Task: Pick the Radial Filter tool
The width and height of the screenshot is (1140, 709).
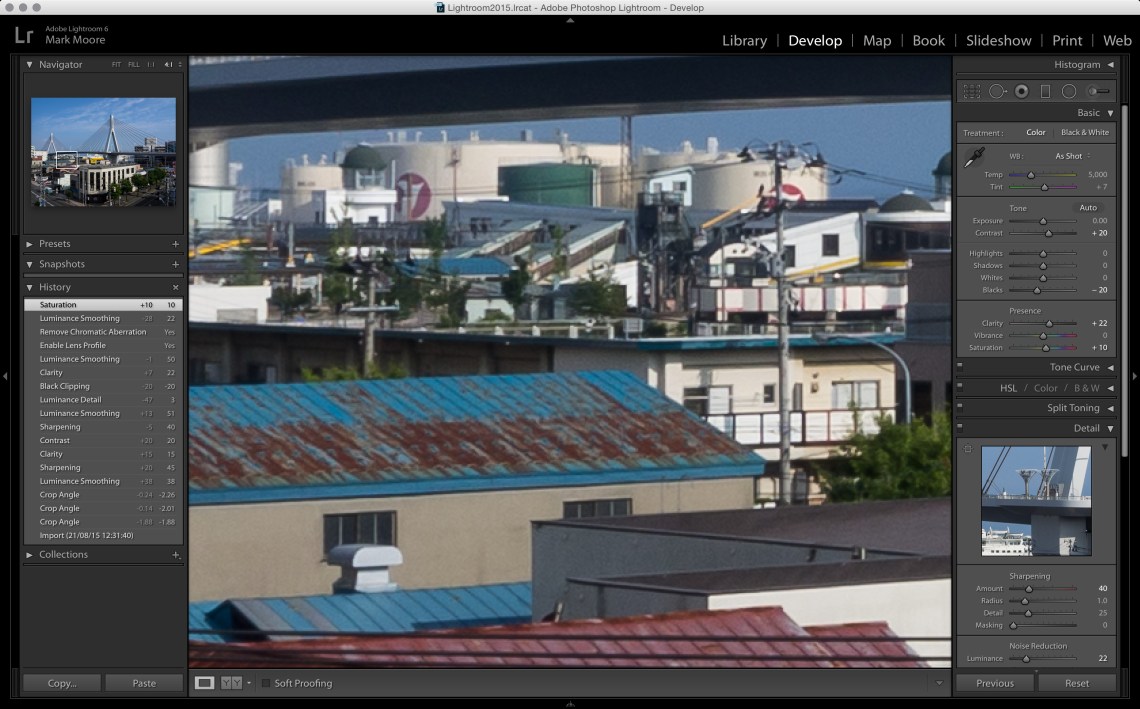Action: (1069, 91)
